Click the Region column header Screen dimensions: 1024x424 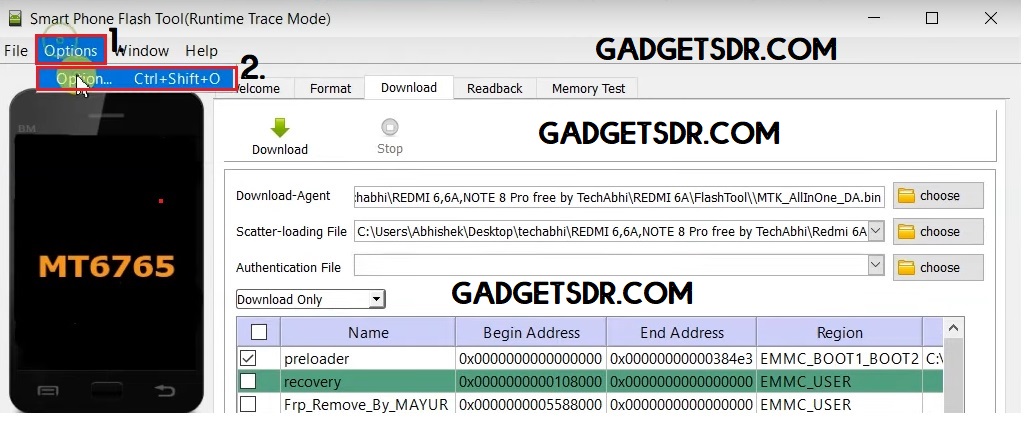click(840, 333)
